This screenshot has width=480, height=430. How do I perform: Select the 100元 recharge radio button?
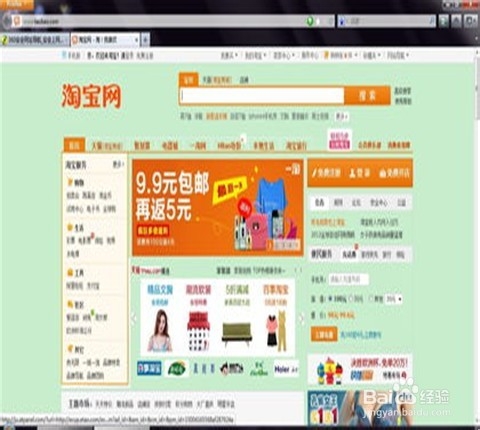pos(330,299)
